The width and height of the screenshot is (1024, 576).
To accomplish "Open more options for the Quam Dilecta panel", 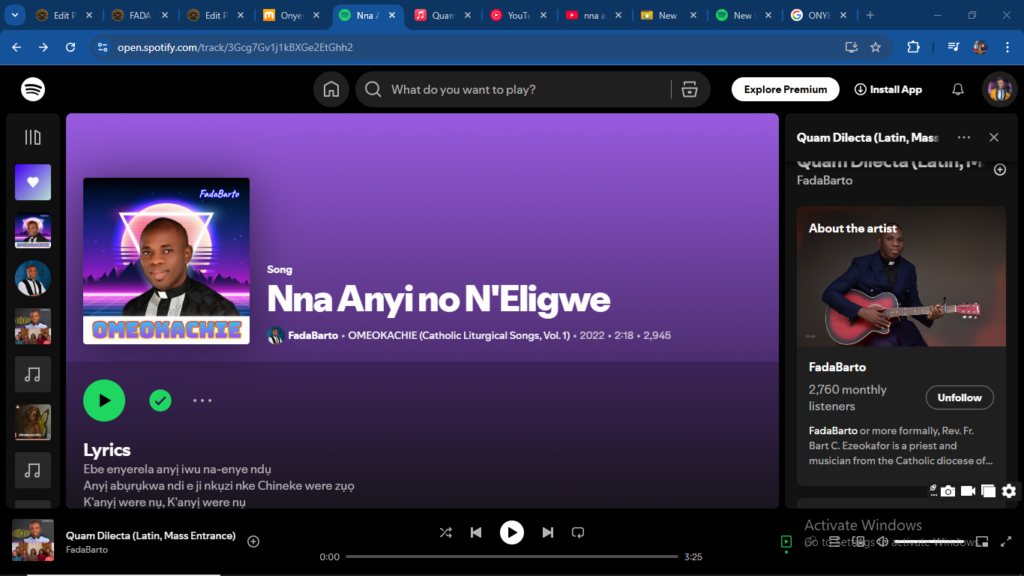I will (x=963, y=137).
